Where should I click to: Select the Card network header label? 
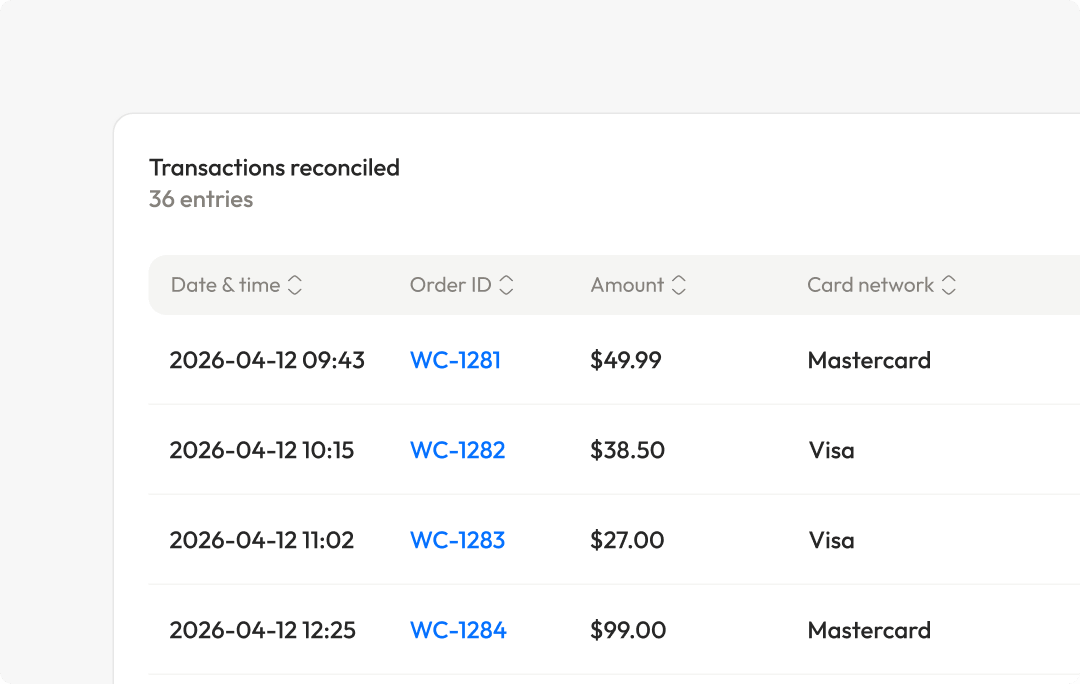[x=870, y=285]
